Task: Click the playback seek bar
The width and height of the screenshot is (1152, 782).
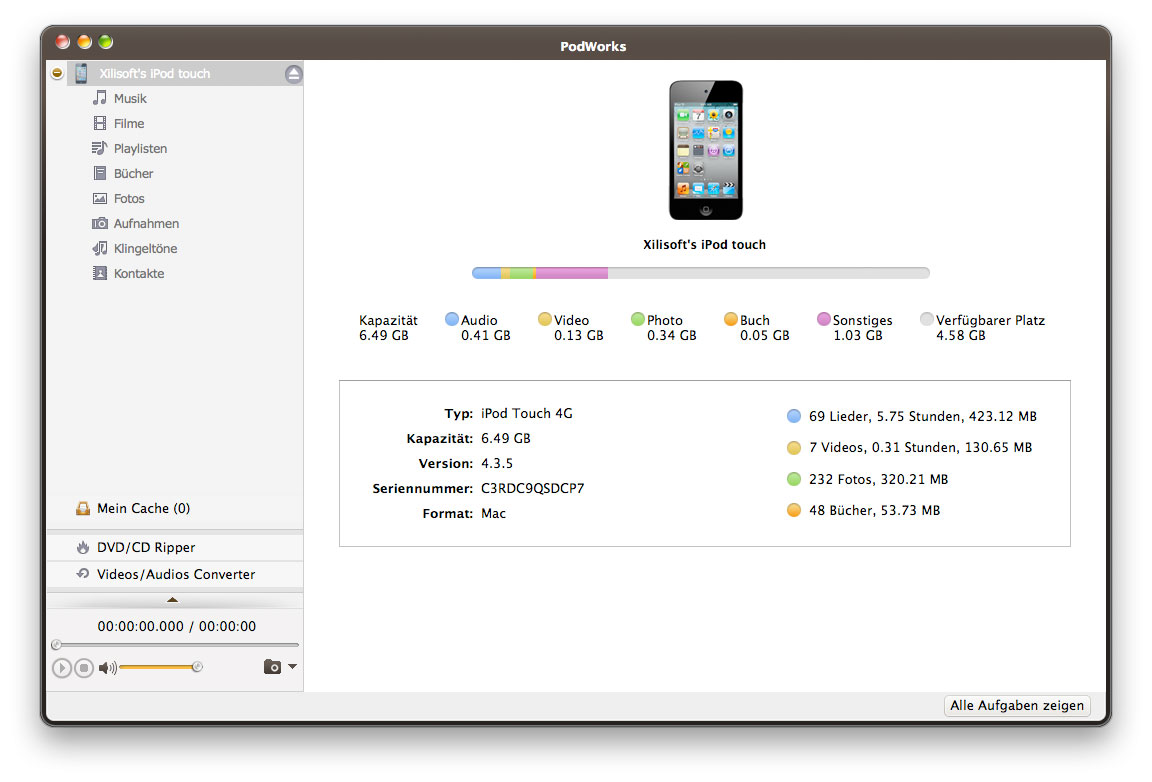Action: click(175, 645)
